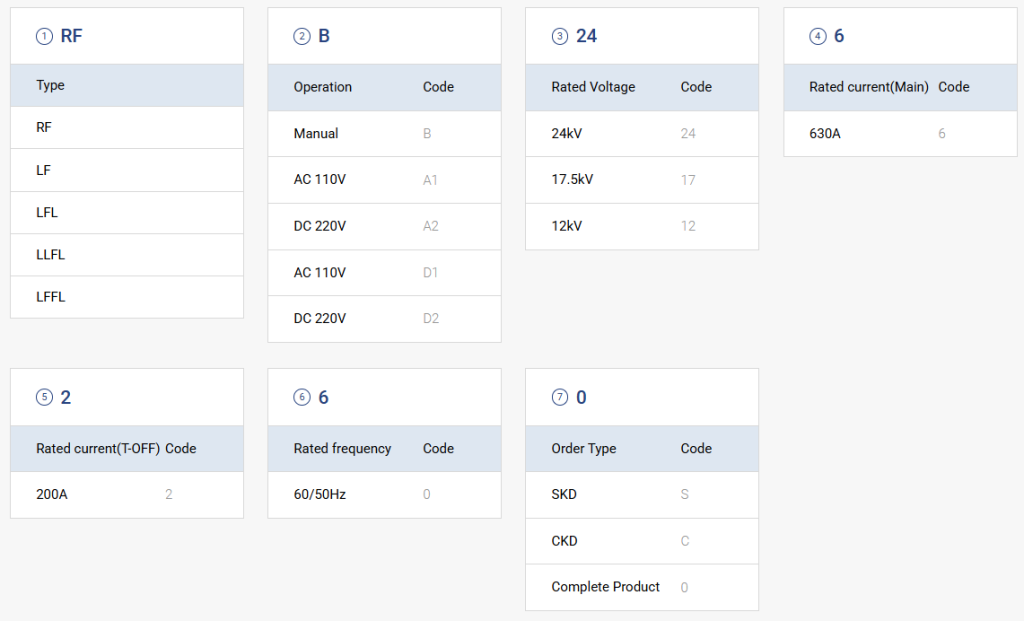Click the D2 code for DC 220V
The image size is (1024, 621).
pyautogui.click(x=430, y=319)
